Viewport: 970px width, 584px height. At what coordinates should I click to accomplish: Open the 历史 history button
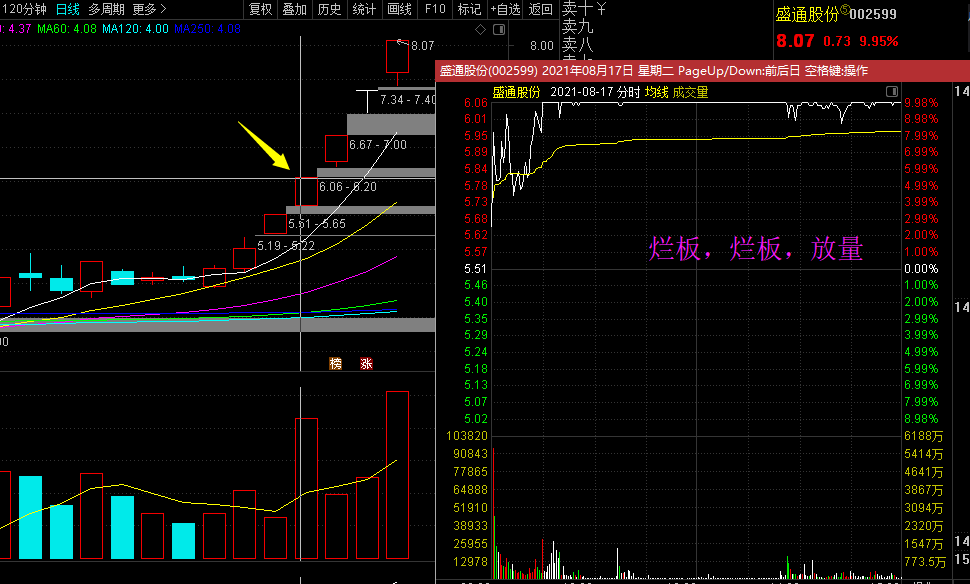point(329,9)
